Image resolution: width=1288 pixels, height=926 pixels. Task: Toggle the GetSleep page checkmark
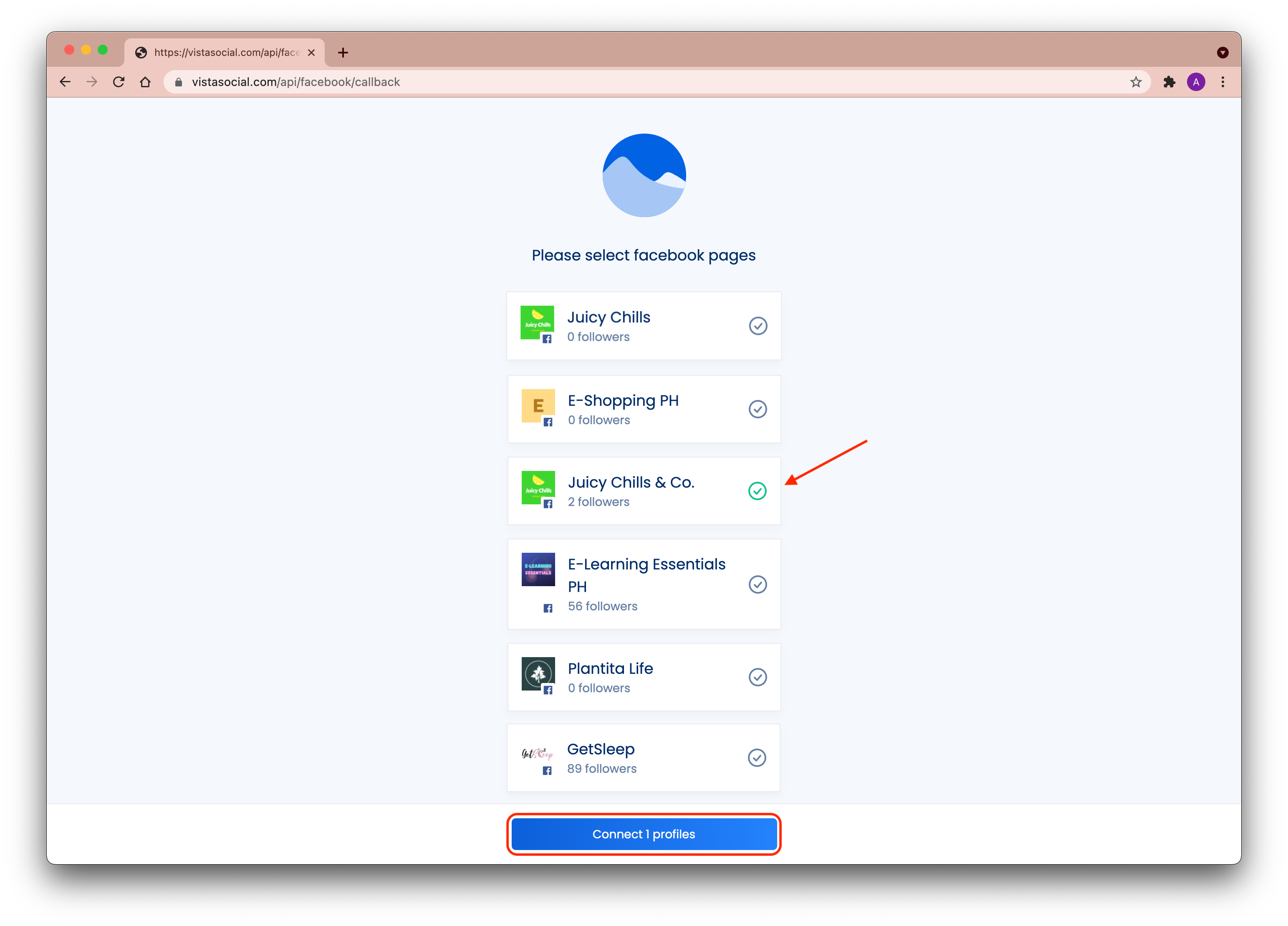(757, 758)
